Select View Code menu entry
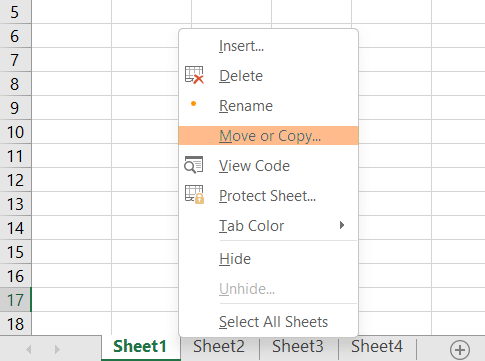The height and width of the screenshot is (361, 485). coord(268,166)
